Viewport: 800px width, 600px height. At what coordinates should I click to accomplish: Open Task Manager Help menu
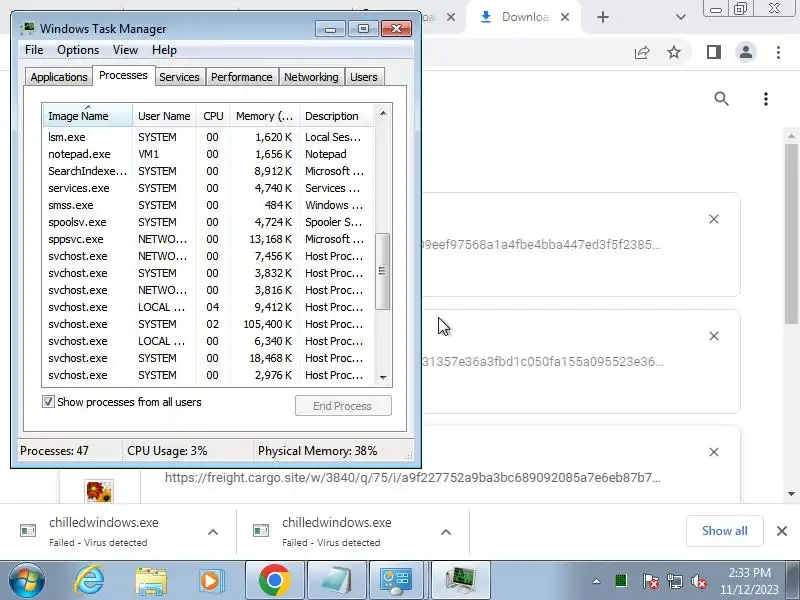coord(164,50)
